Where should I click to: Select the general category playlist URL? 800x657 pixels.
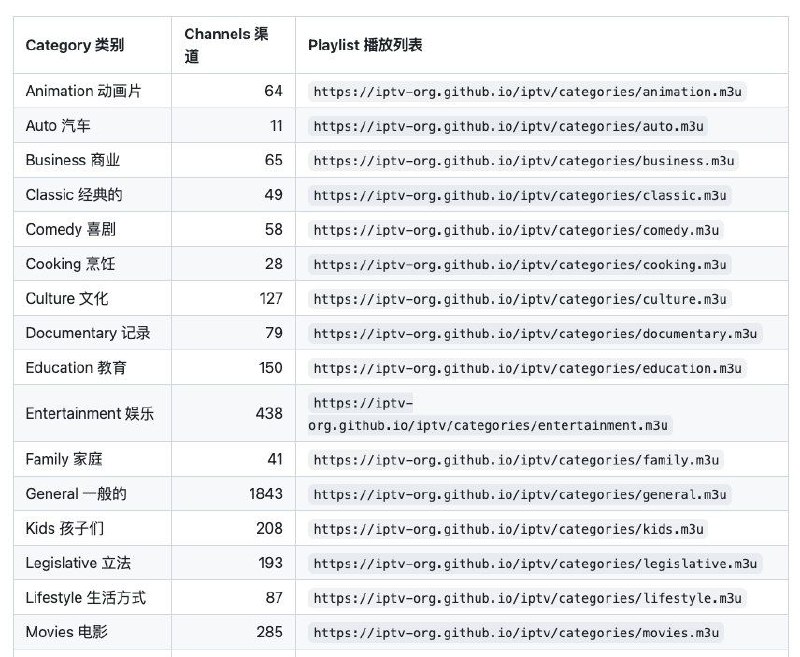(x=522, y=493)
